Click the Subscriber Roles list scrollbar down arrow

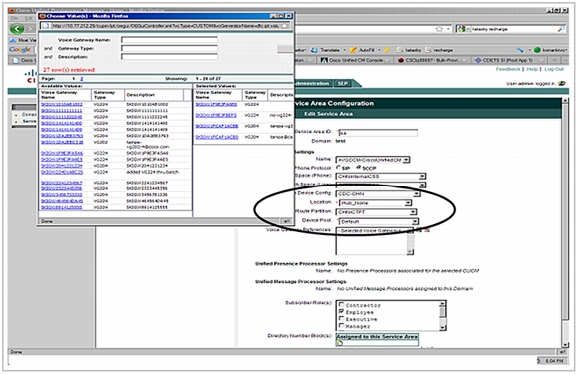tap(443, 328)
